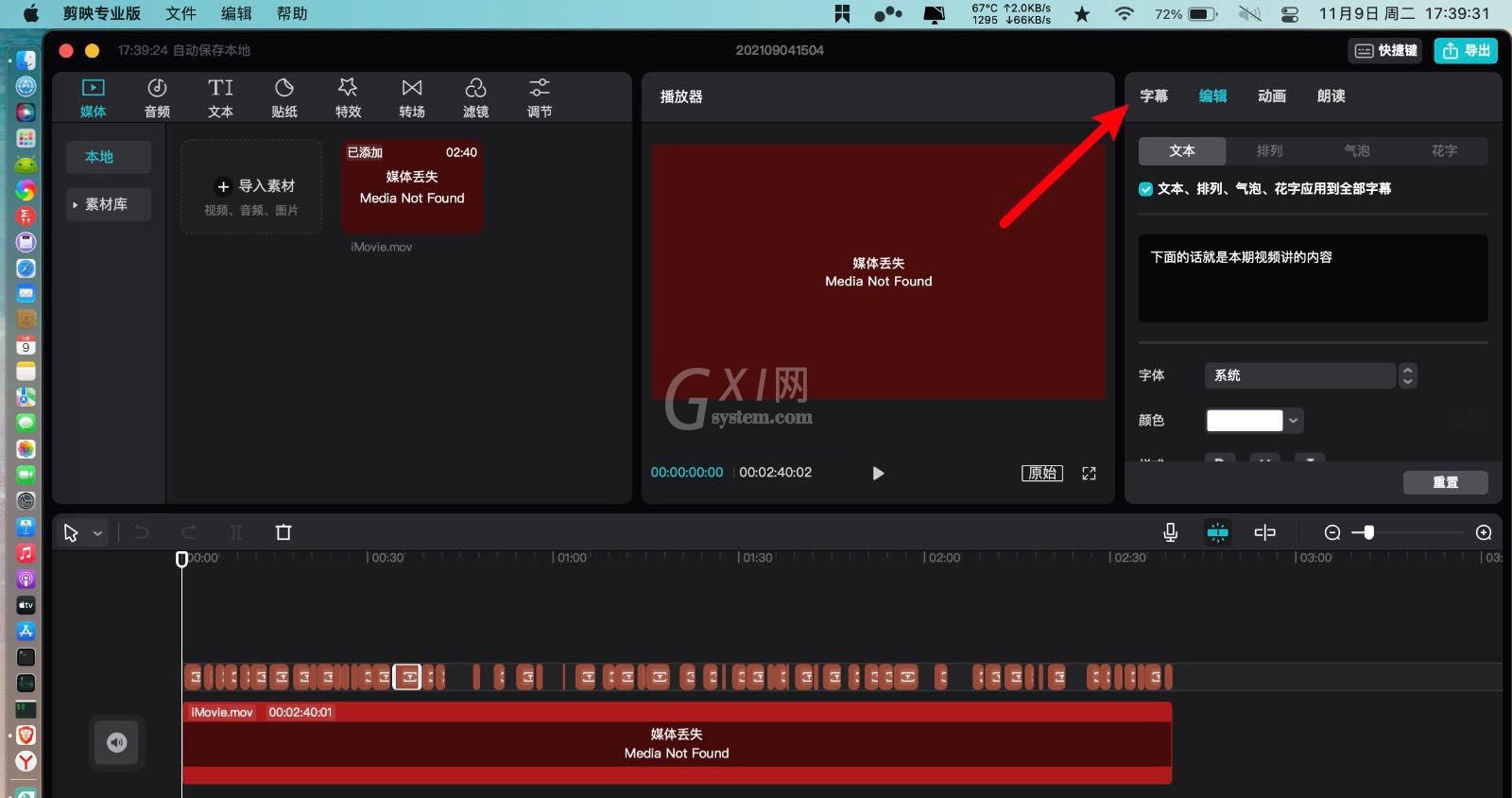Open the white text color swatch
This screenshot has height=798, width=1512.
pos(1245,420)
